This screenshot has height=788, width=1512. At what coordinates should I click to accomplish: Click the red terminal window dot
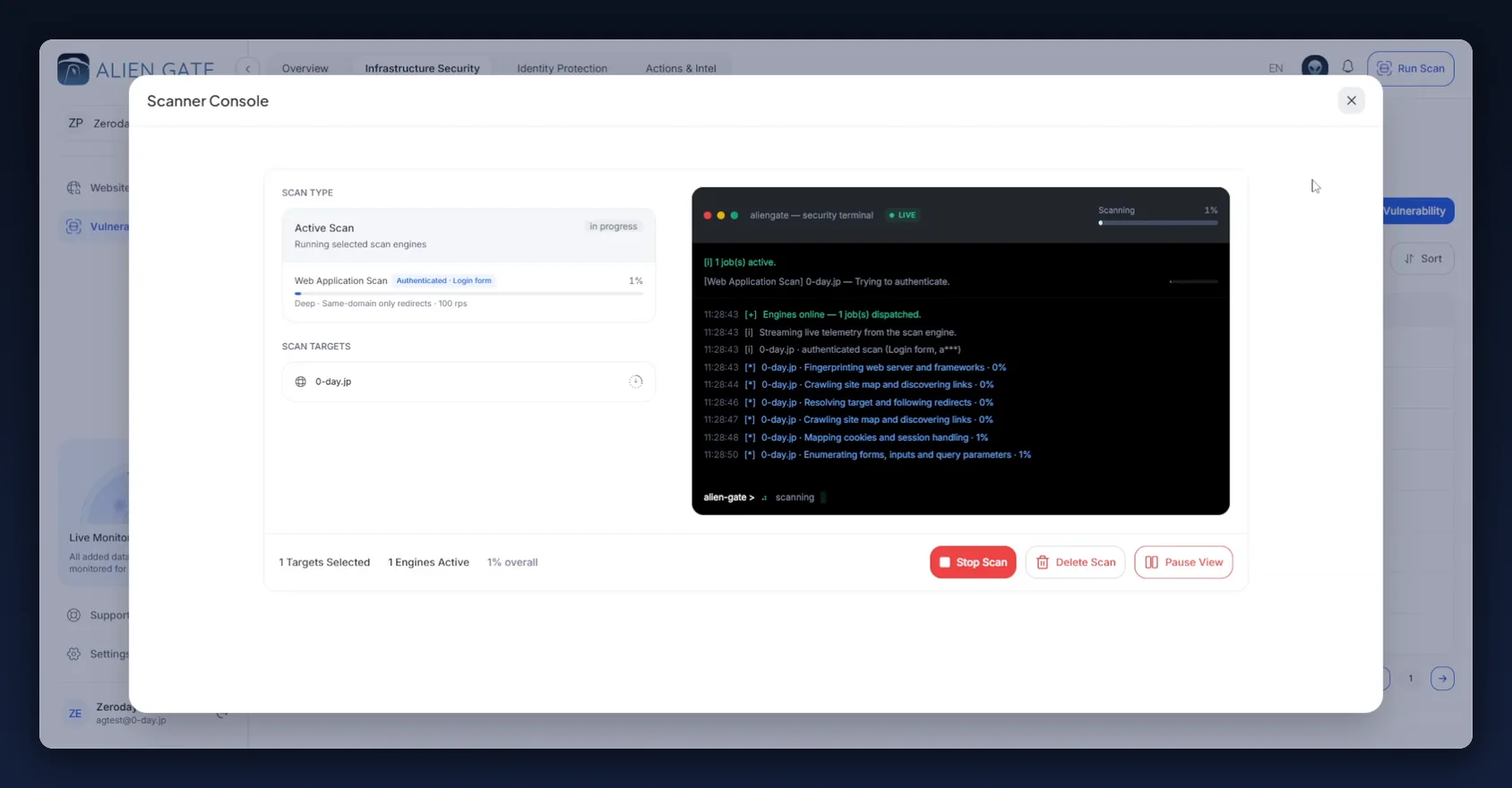click(708, 215)
